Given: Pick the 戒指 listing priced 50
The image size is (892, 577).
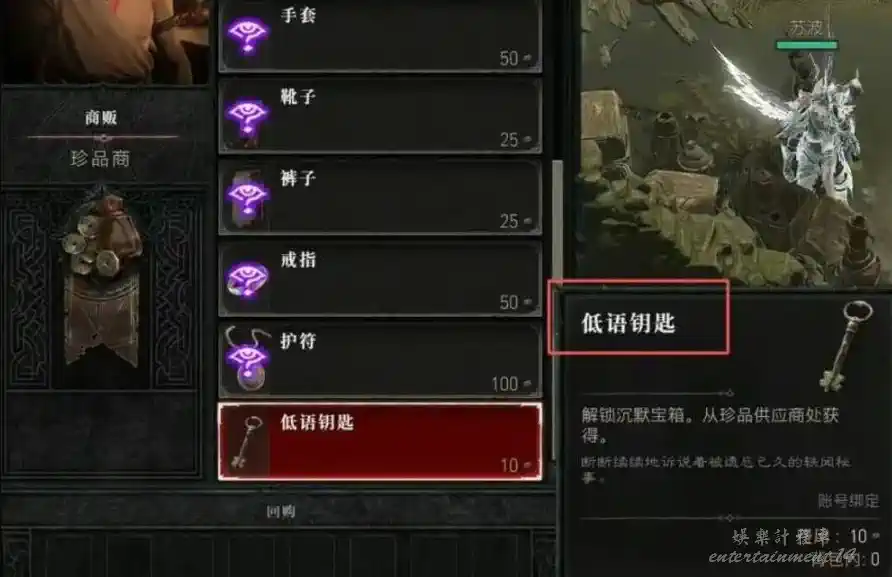Looking at the screenshot, I should [x=380, y=279].
